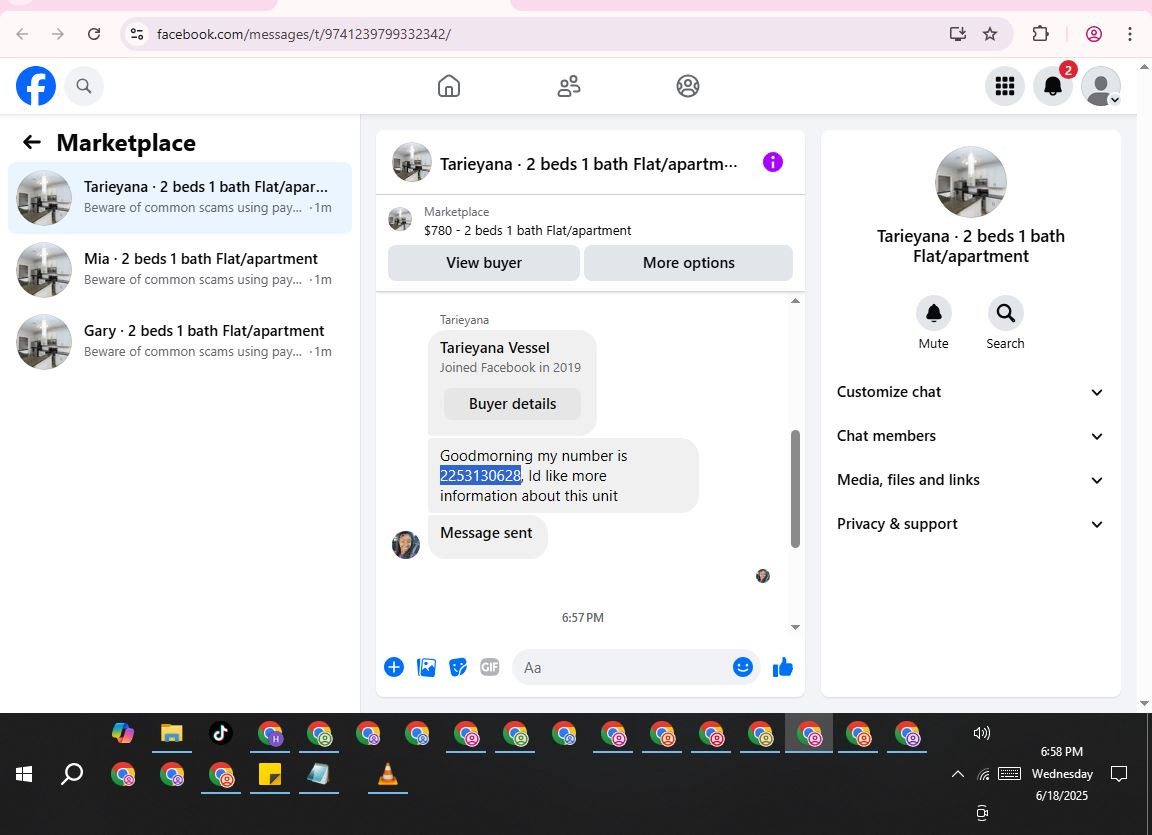
Task: Open the emoji smiley picker
Action: point(743,667)
